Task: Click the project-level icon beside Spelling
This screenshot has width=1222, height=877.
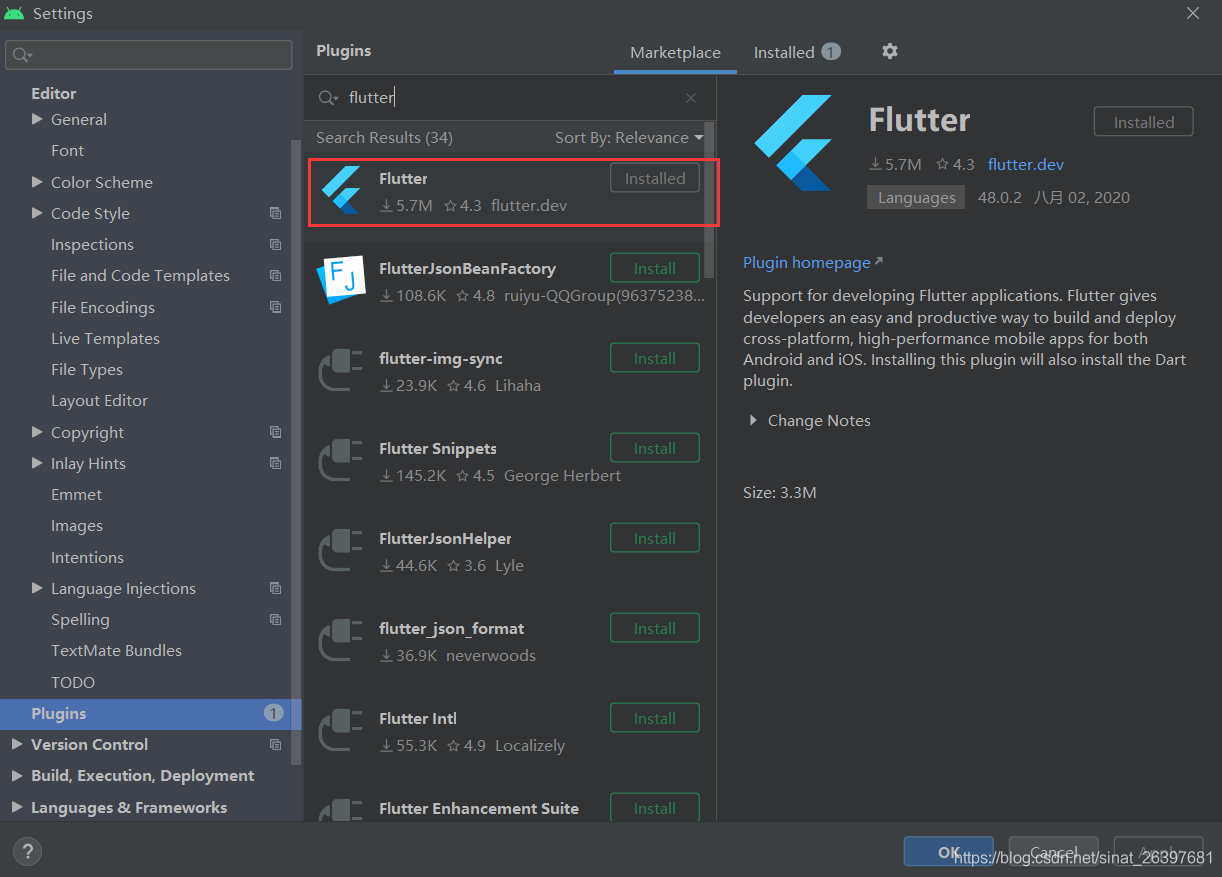Action: tap(275, 619)
